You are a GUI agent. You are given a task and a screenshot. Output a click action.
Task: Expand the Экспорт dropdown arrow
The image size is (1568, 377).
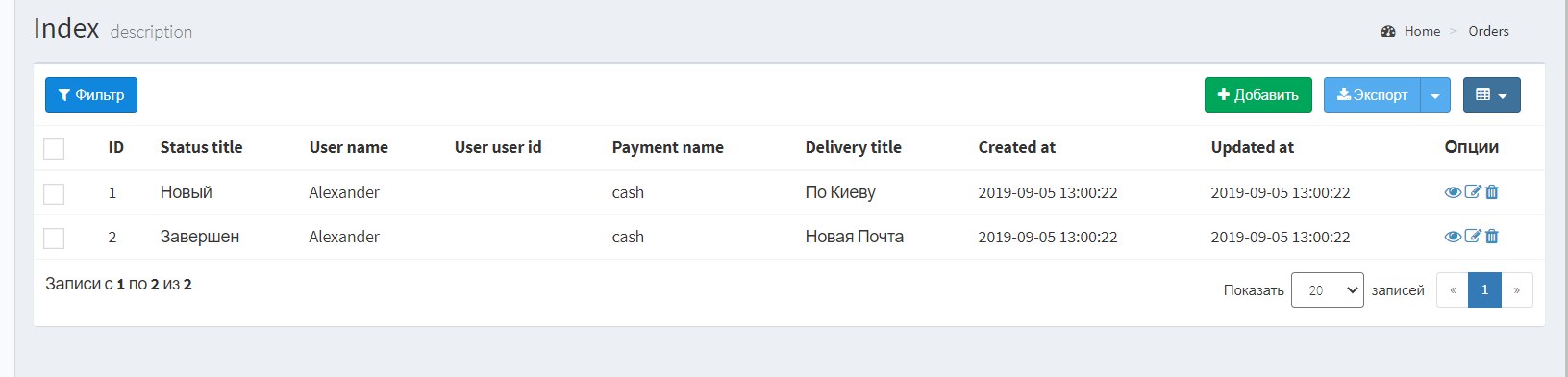(1435, 95)
